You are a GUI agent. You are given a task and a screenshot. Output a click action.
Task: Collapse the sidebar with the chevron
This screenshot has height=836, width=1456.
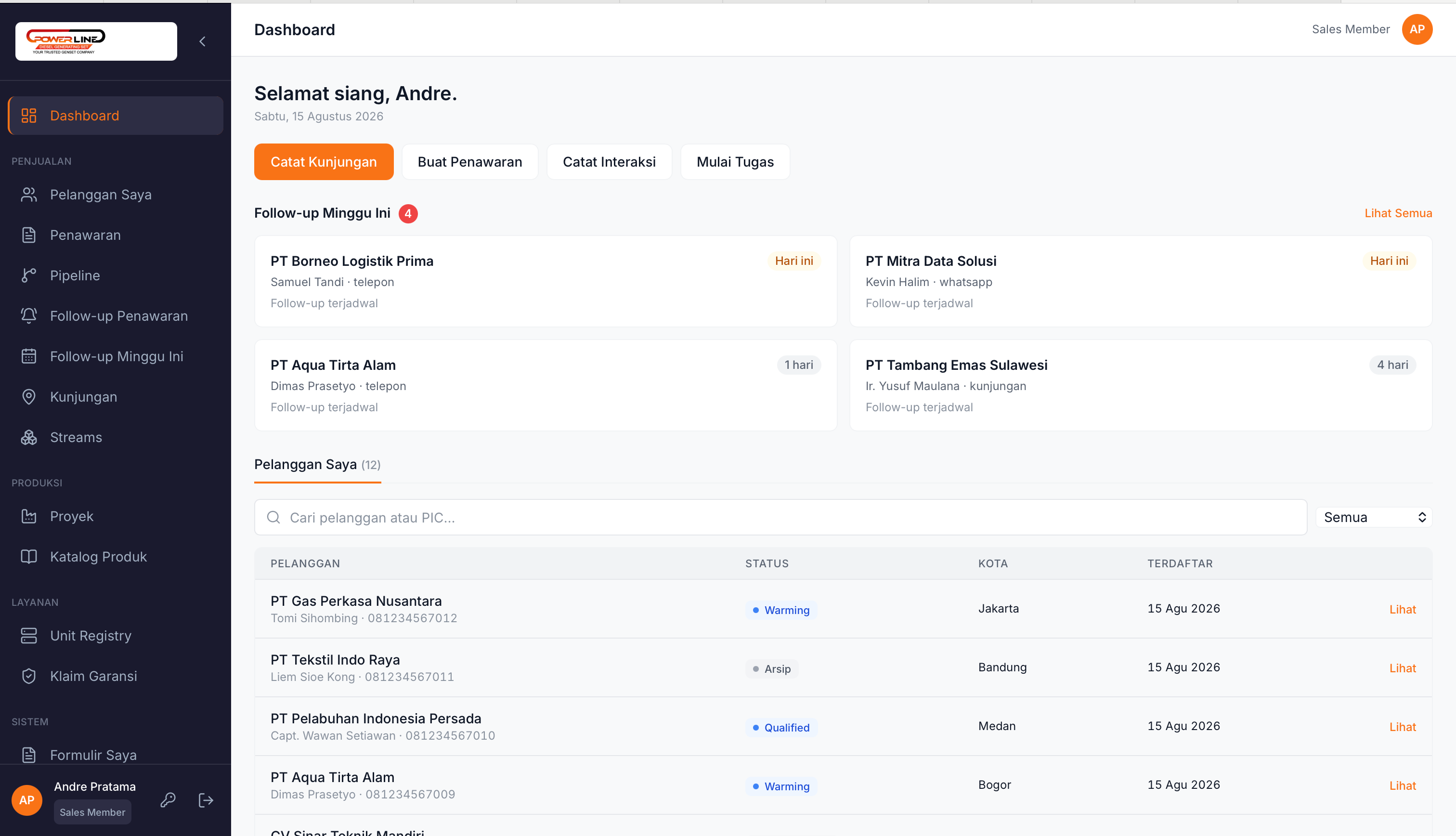tap(202, 41)
